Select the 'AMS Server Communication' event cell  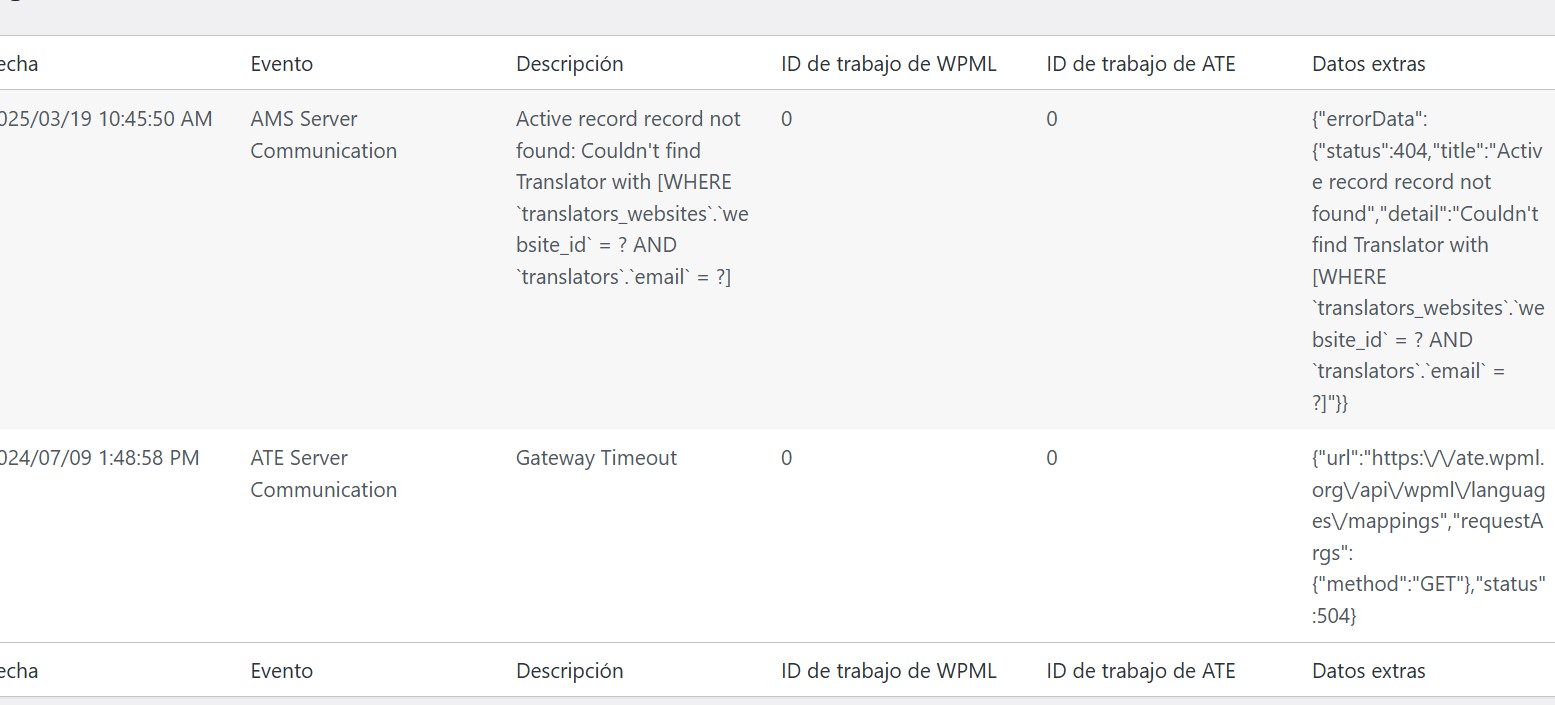[323, 135]
